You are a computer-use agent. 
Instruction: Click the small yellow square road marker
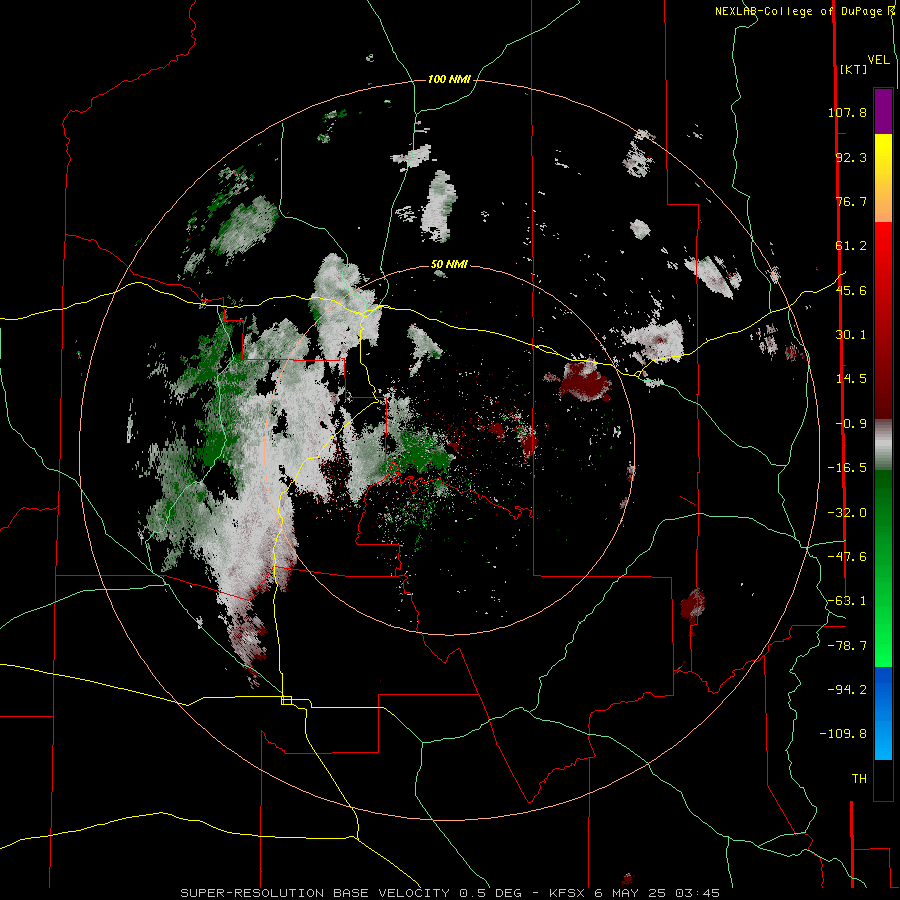(286, 700)
